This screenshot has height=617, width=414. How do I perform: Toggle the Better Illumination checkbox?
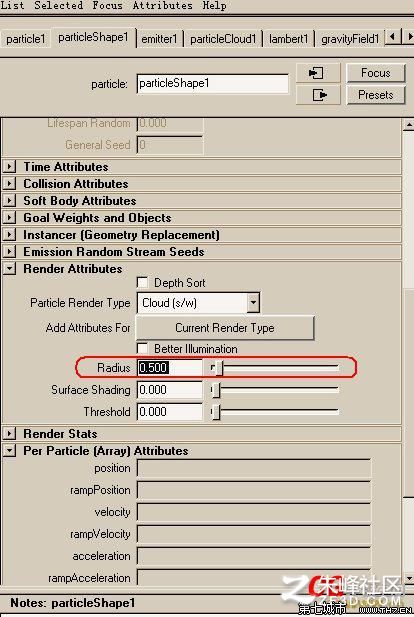[x=142, y=349]
